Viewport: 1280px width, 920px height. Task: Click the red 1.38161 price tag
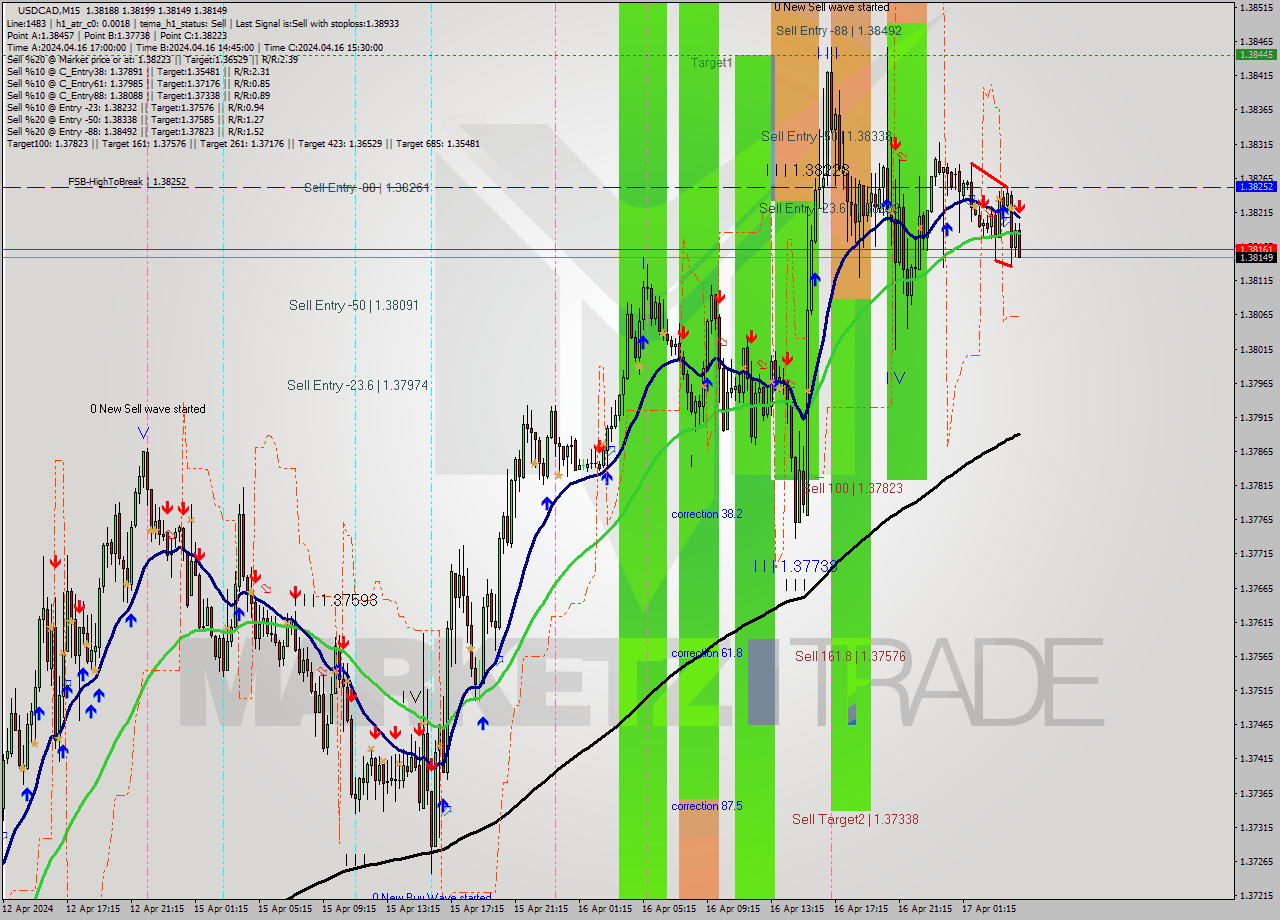click(x=1256, y=248)
